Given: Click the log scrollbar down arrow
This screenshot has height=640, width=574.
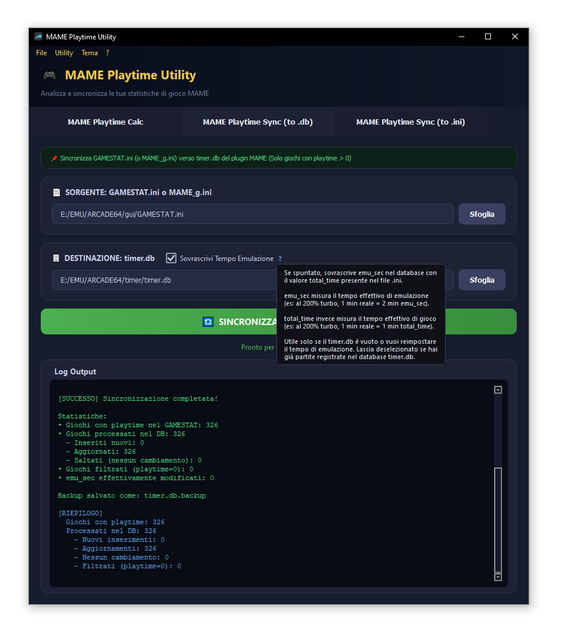Looking at the screenshot, I should 498,577.
